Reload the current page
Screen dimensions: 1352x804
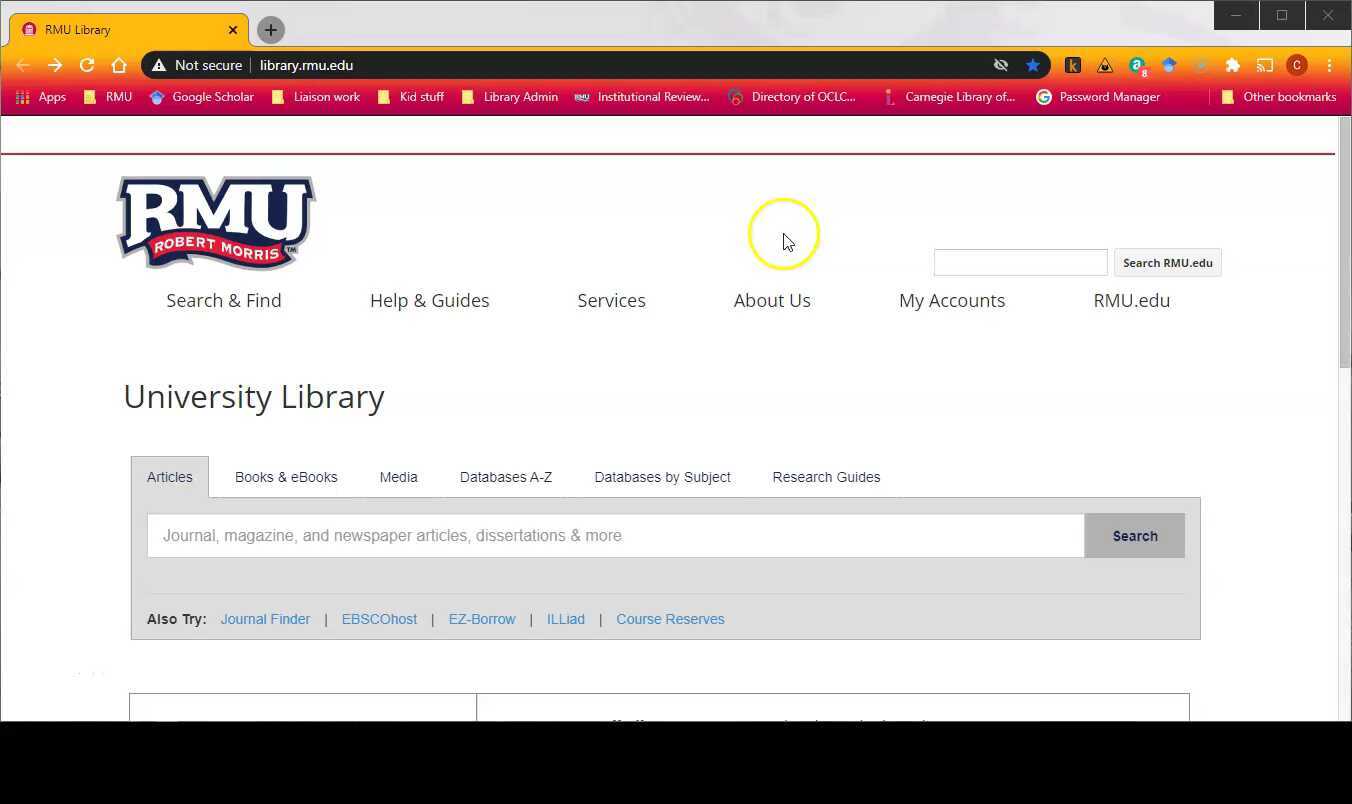click(x=87, y=65)
